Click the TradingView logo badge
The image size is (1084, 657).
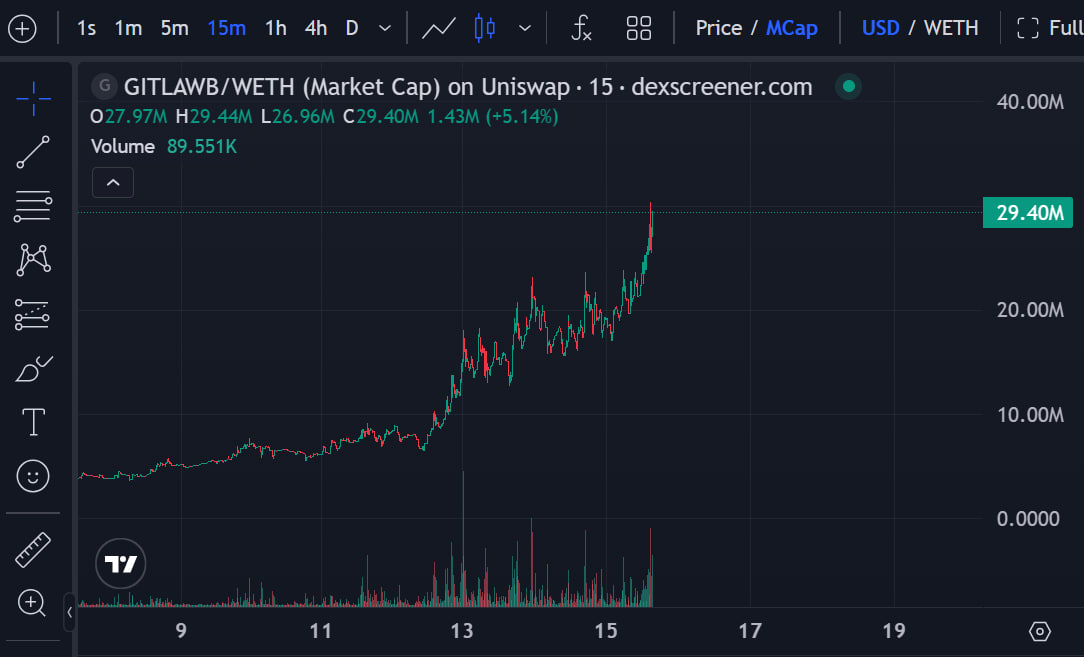click(x=121, y=564)
